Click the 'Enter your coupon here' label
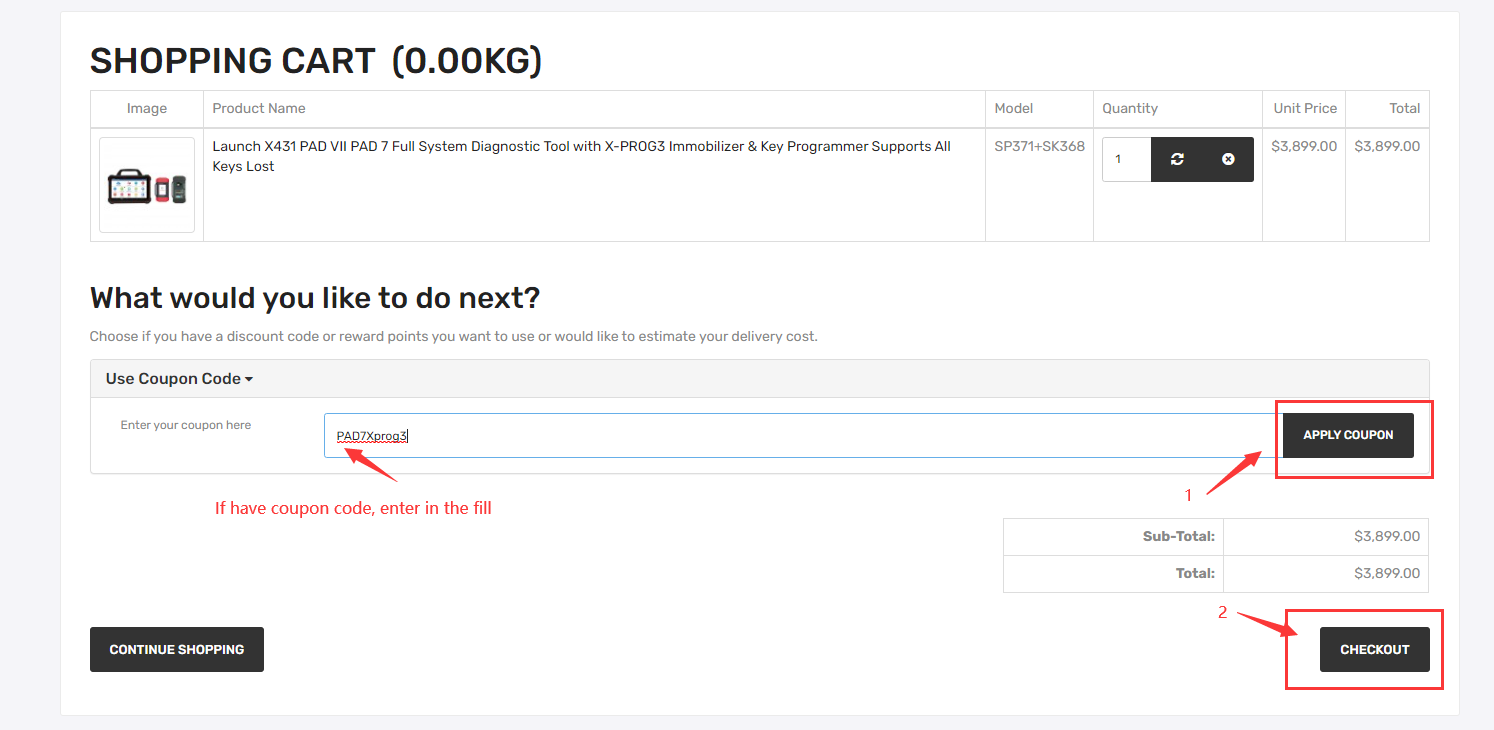The height and width of the screenshot is (730, 1494). coord(186,425)
